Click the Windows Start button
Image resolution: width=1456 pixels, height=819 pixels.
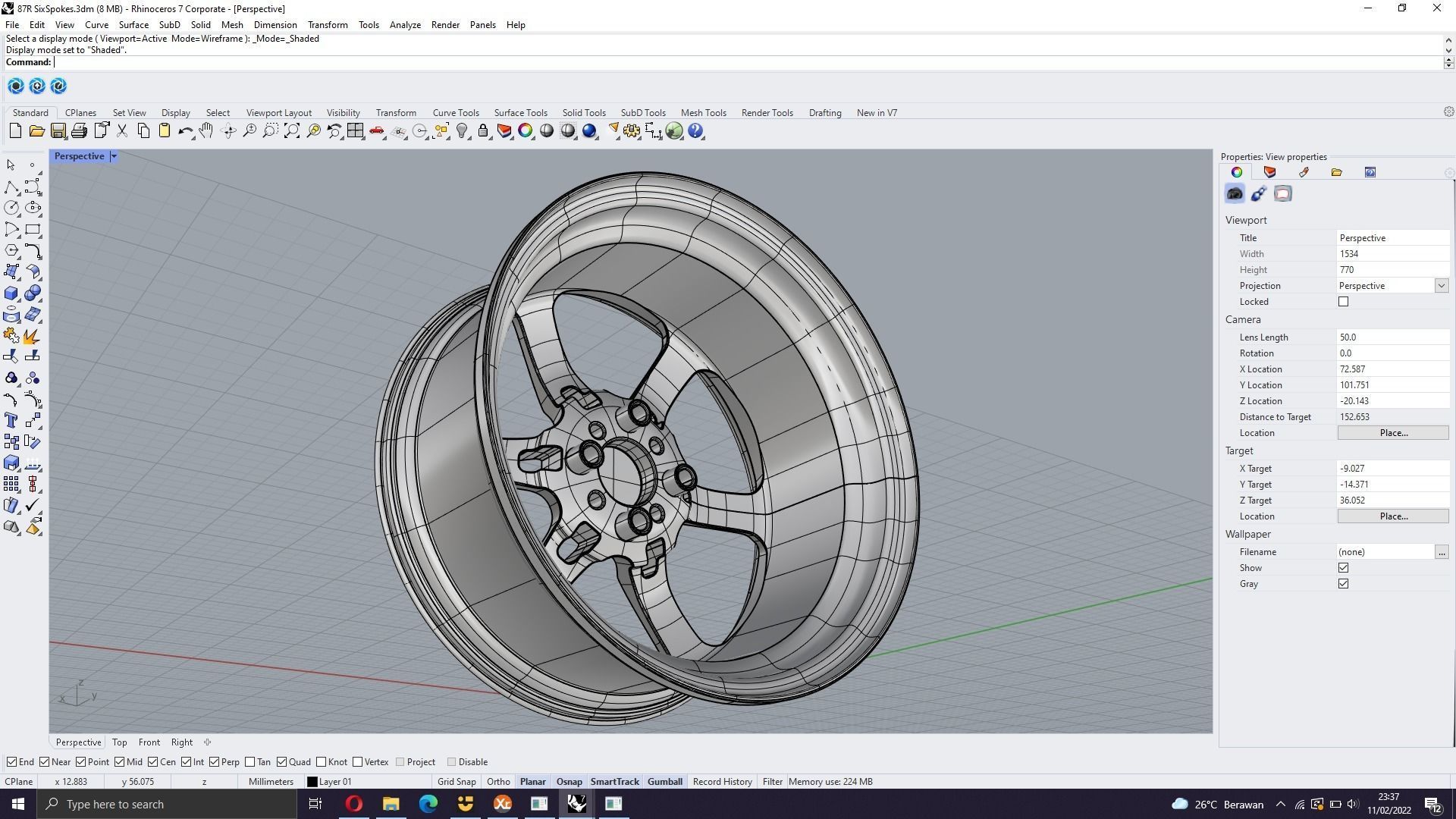pos(18,804)
